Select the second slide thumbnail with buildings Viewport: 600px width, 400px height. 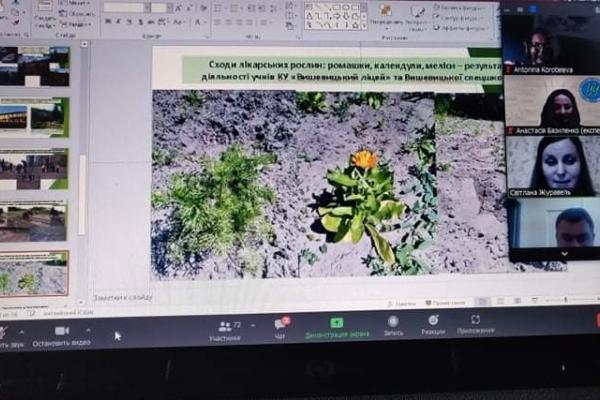[x=33, y=118]
